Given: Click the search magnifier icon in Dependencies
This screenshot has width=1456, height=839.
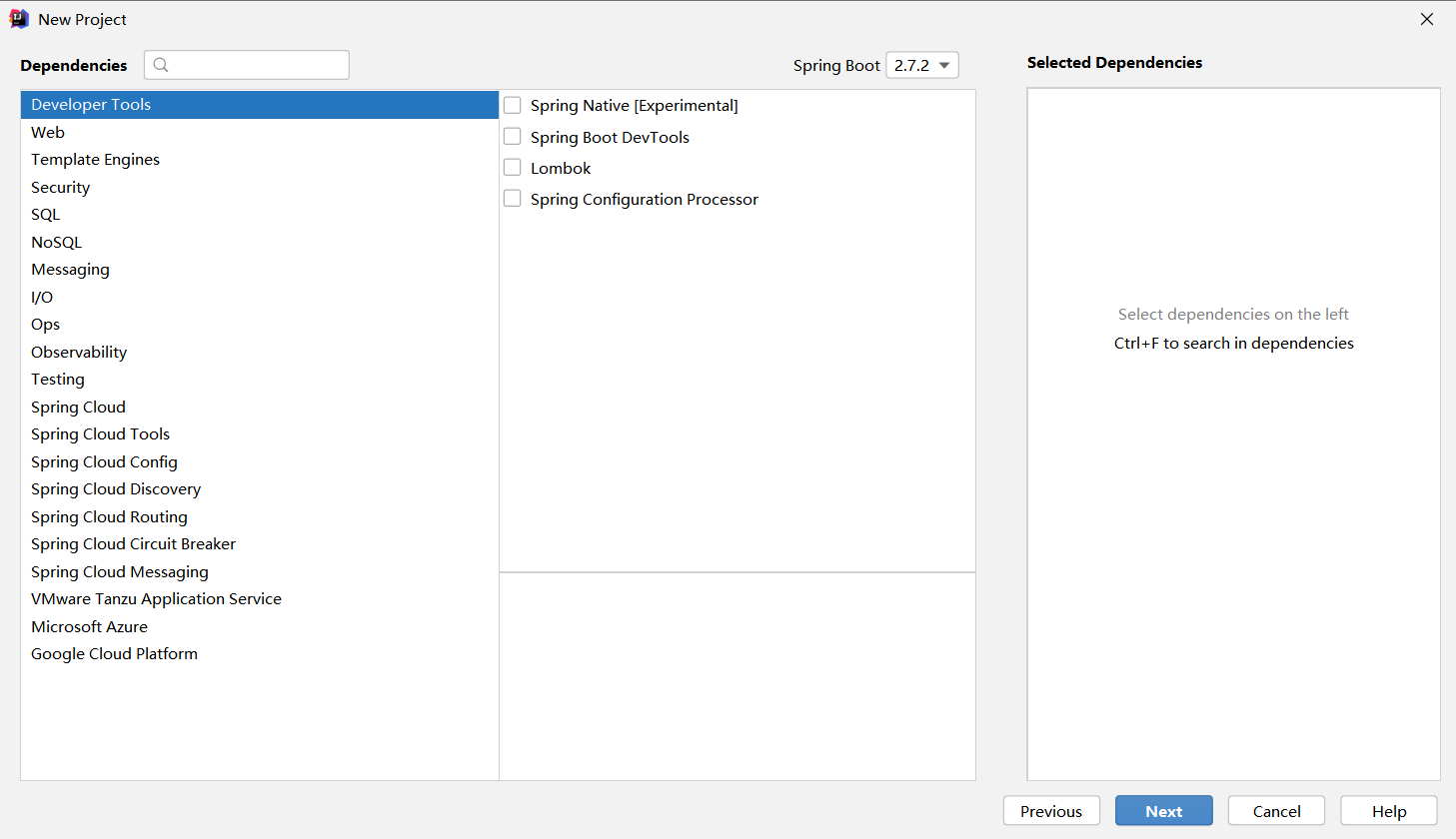Looking at the screenshot, I should point(161,65).
